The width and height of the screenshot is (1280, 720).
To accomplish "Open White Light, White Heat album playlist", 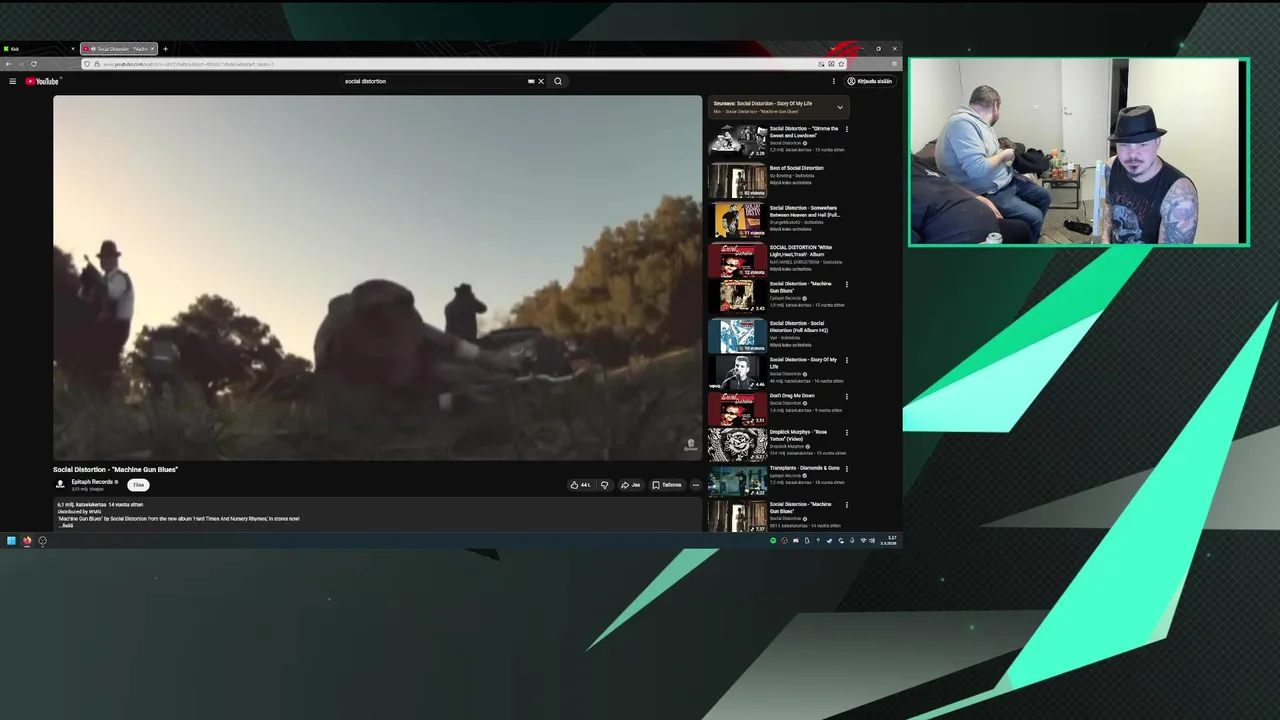I will pos(738,259).
